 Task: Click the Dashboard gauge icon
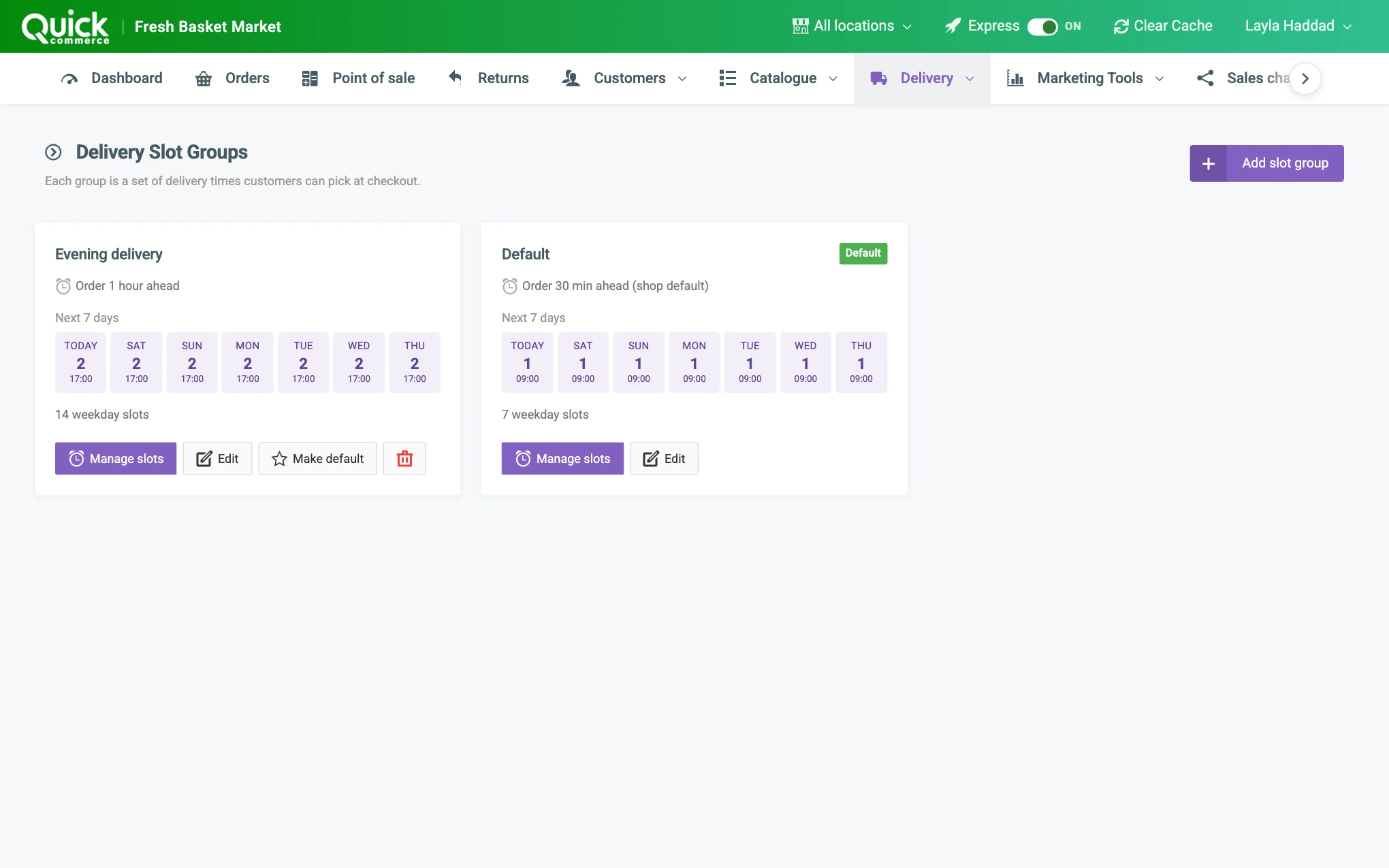pos(69,78)
